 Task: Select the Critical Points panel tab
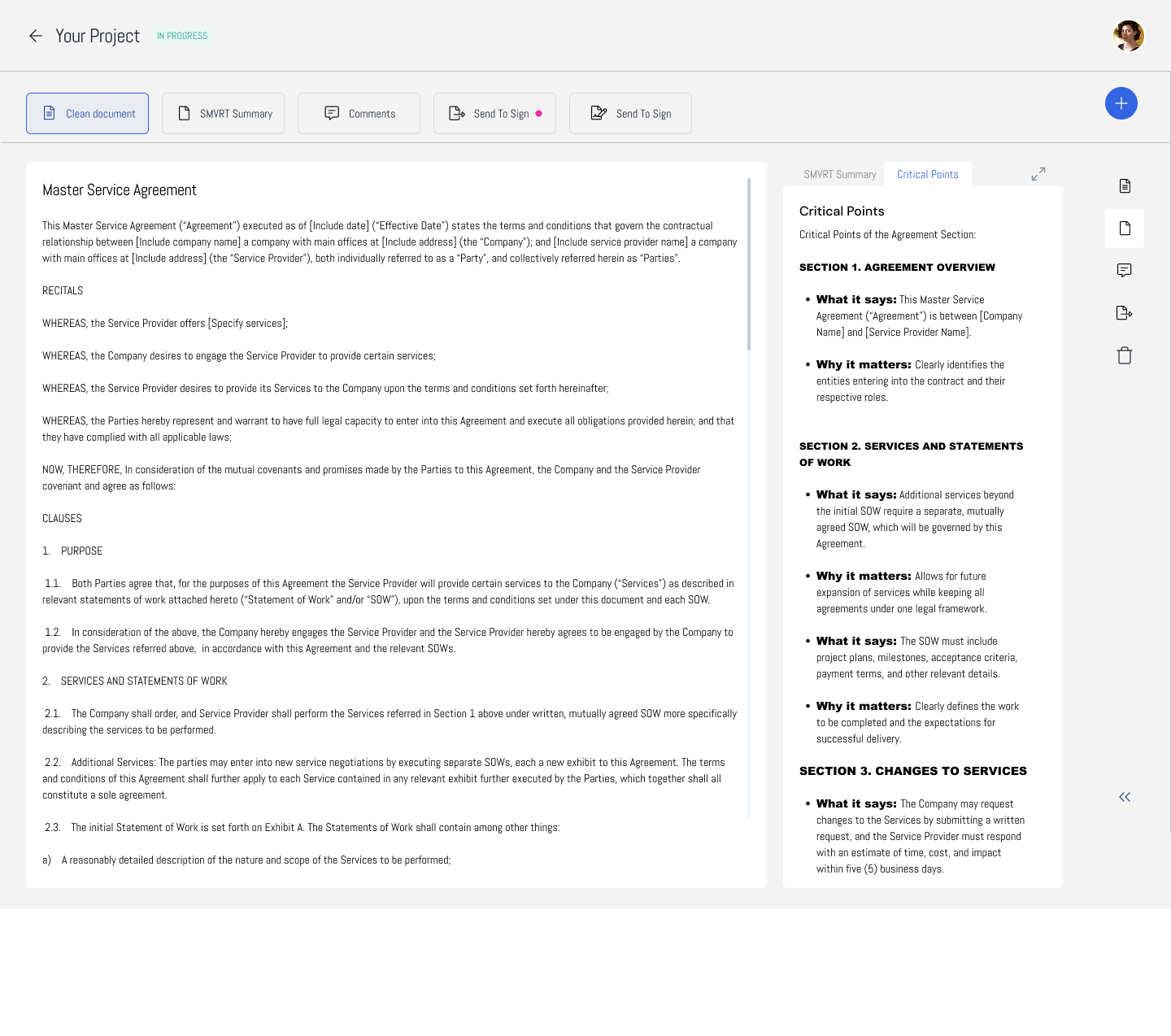[927, 174]
